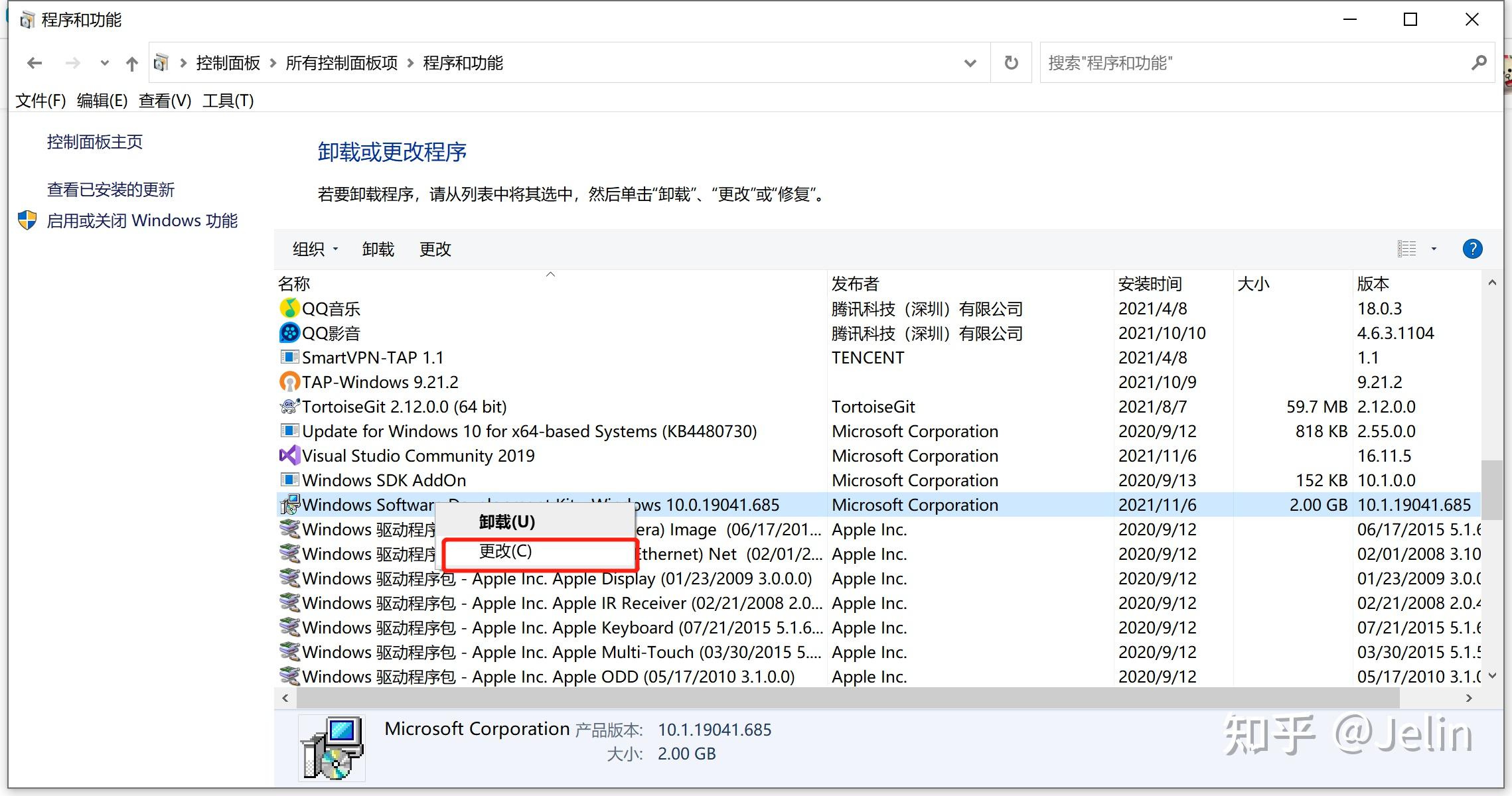The image size is (1512, 796).
Task: Click the large installer icon in details pane
Action: coord(332,748)
